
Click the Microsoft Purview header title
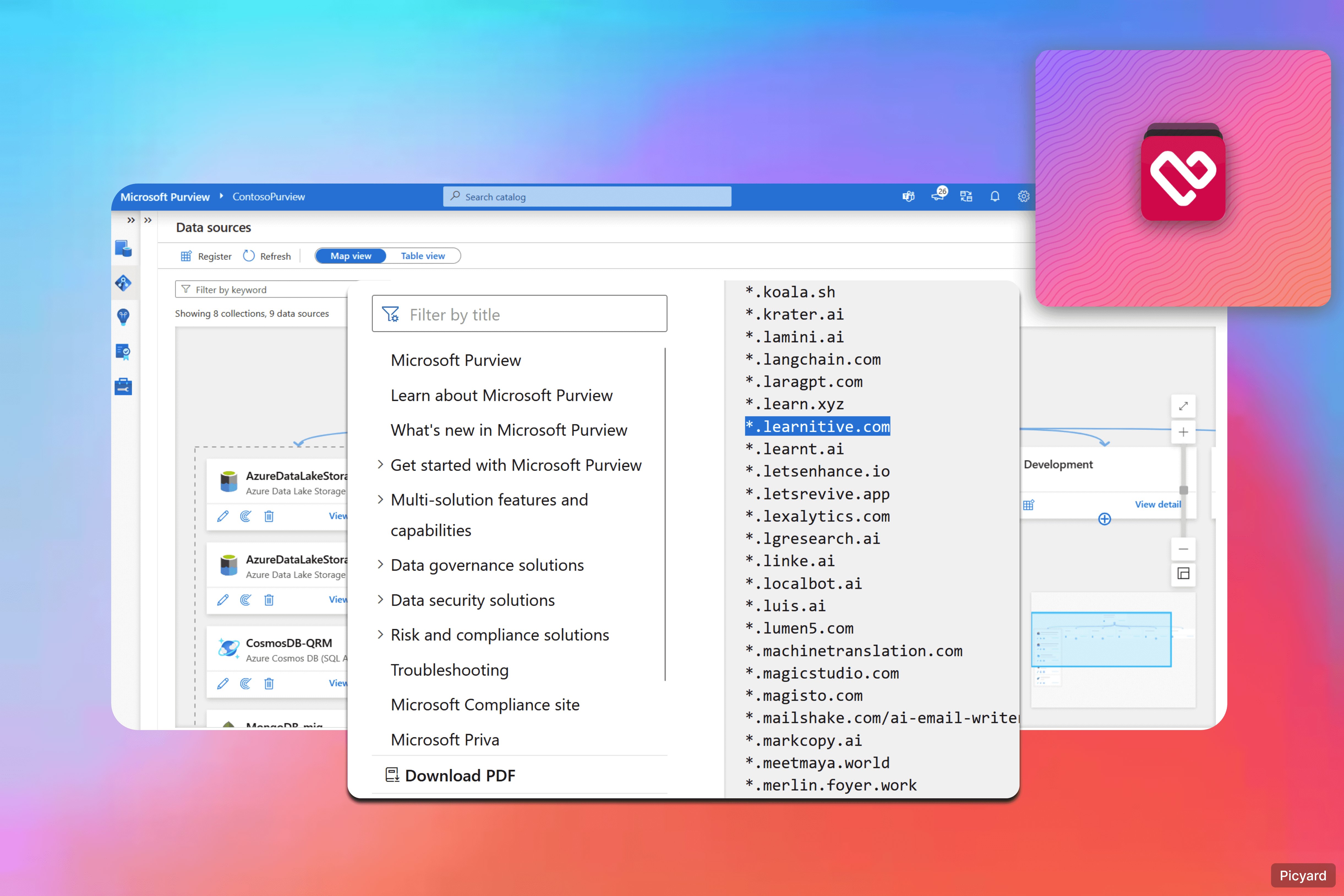(165, 196)
